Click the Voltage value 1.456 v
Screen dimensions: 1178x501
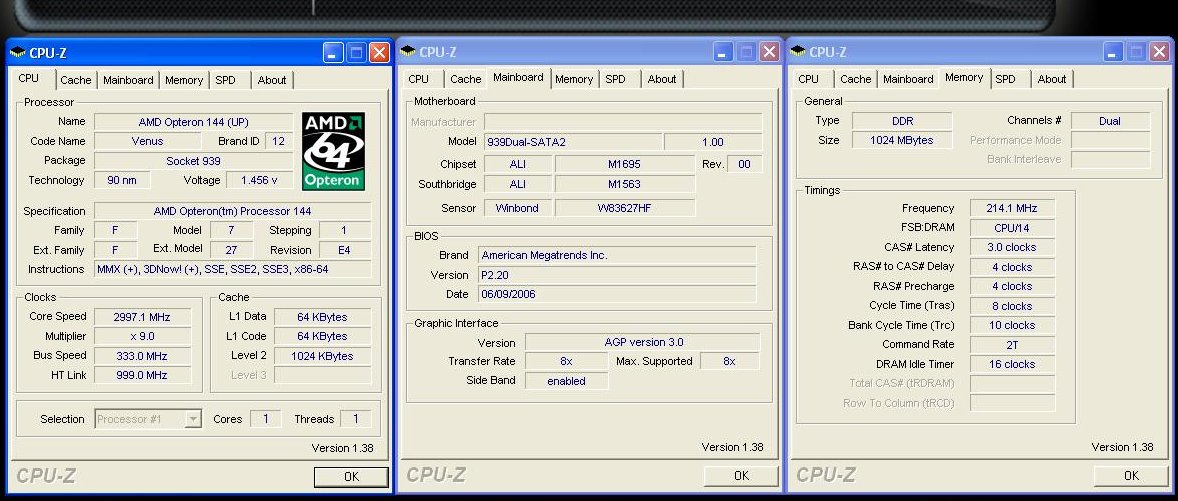(259, 180)
